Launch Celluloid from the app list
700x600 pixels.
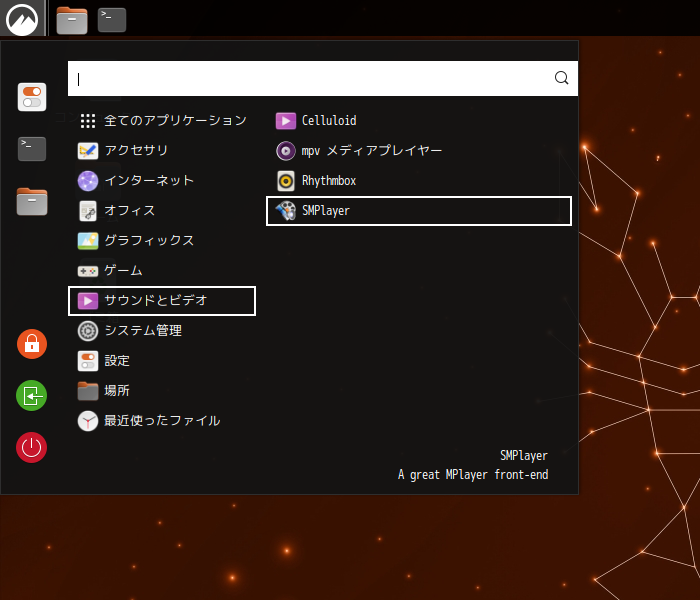click(419, 121)
